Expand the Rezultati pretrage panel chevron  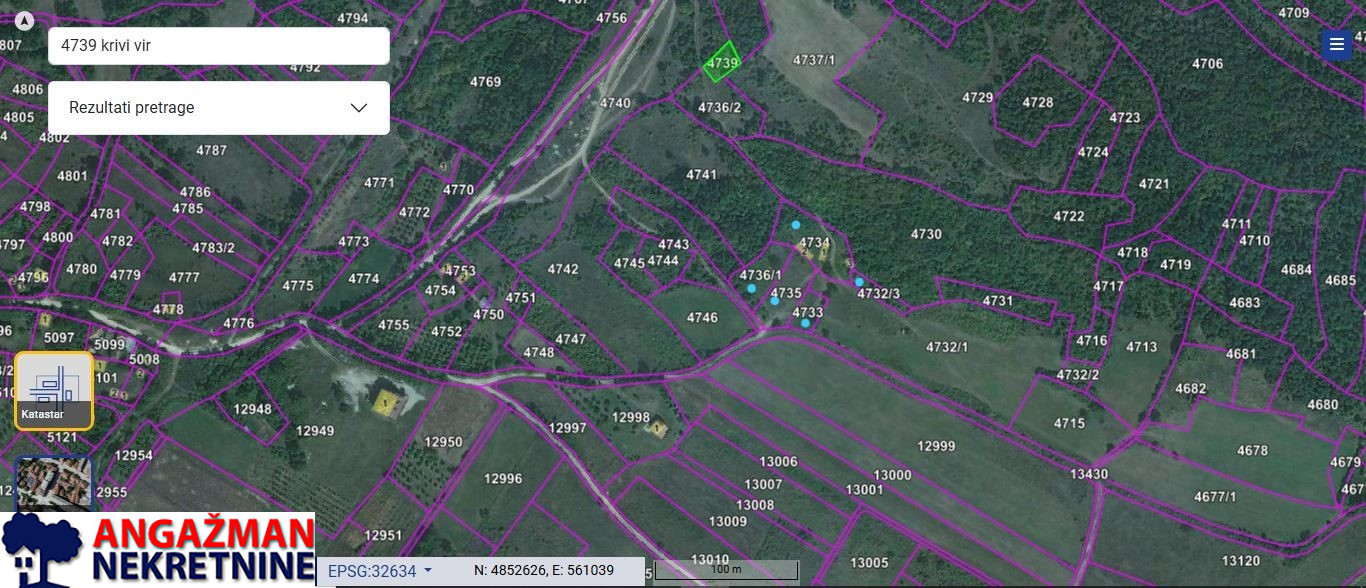pyautogui.click(x=359, y=108)
